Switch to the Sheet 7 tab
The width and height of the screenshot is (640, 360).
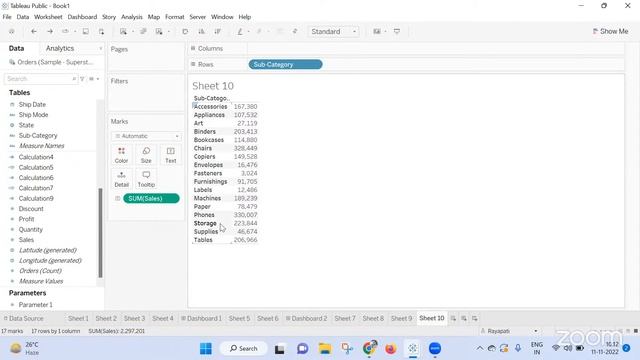tap(345, 318)
